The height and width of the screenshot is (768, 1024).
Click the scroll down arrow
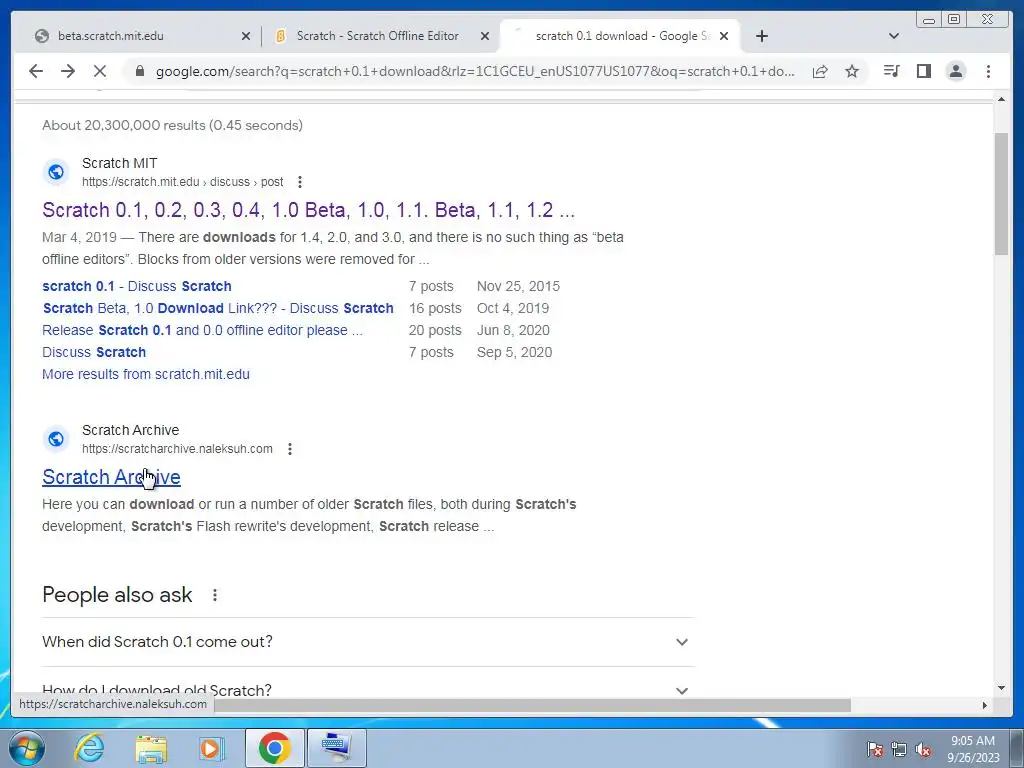pos(1001,688)
